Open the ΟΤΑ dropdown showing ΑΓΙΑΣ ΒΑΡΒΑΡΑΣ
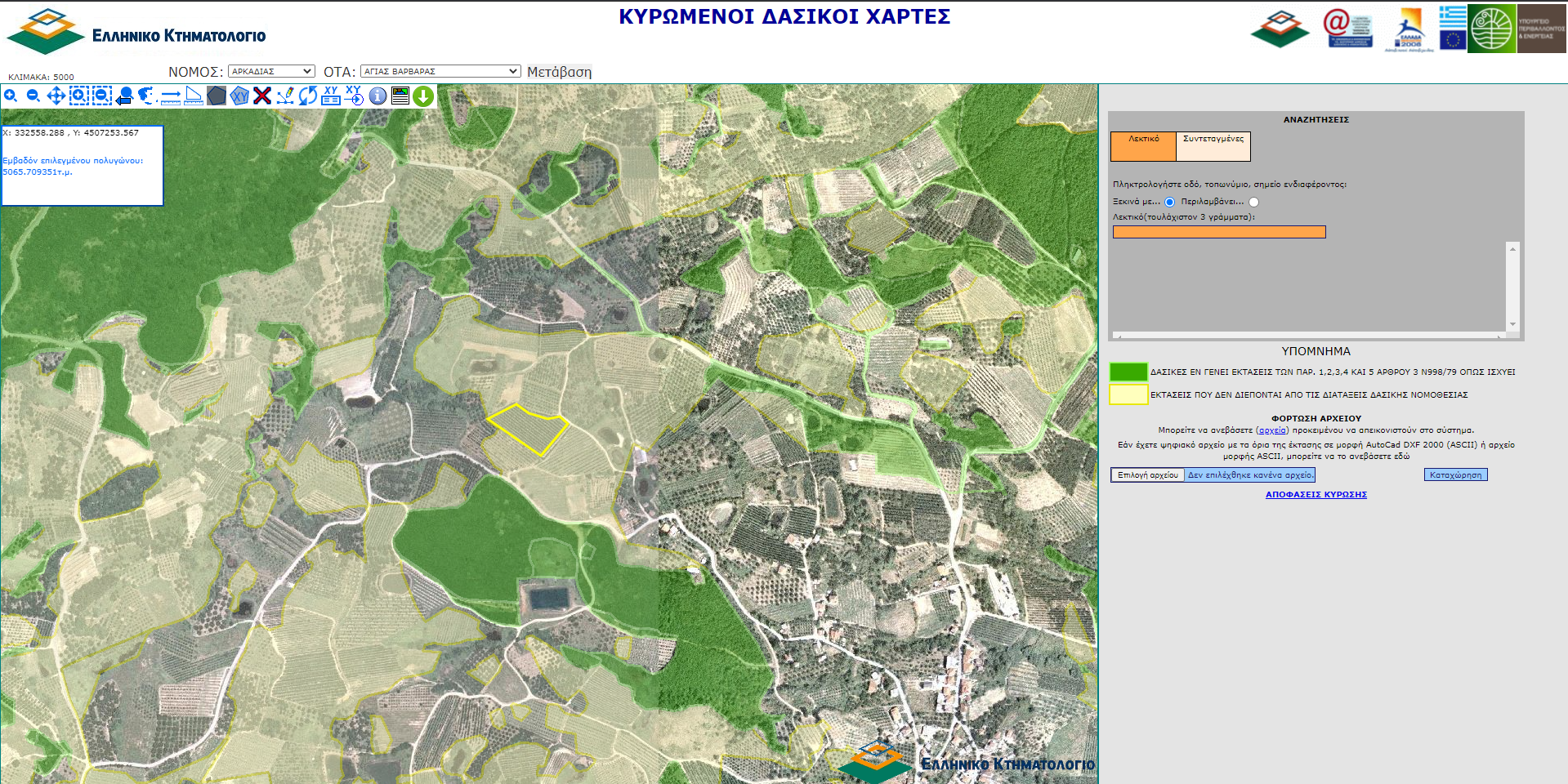 click(x=440, y=72)
